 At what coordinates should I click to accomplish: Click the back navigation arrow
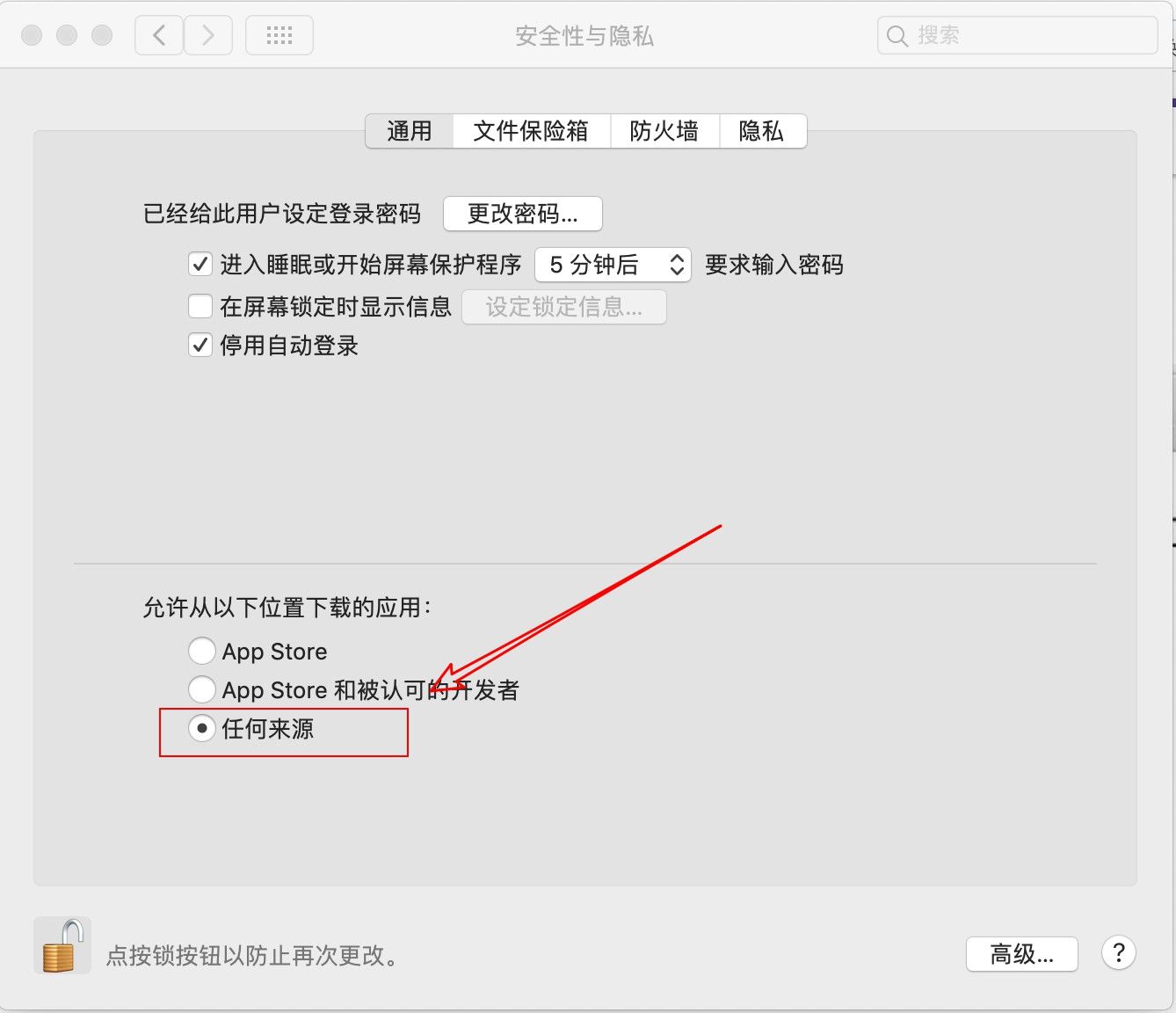click(x=159, y=35)
